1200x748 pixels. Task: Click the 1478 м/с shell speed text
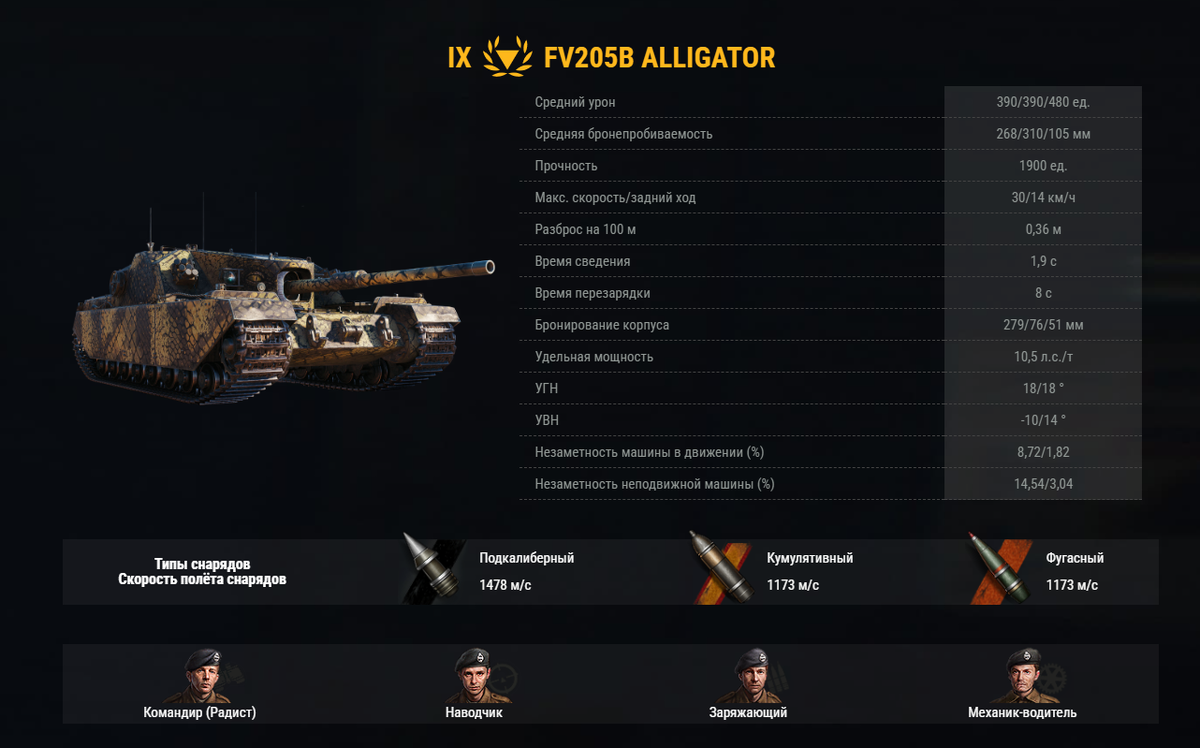505,585
